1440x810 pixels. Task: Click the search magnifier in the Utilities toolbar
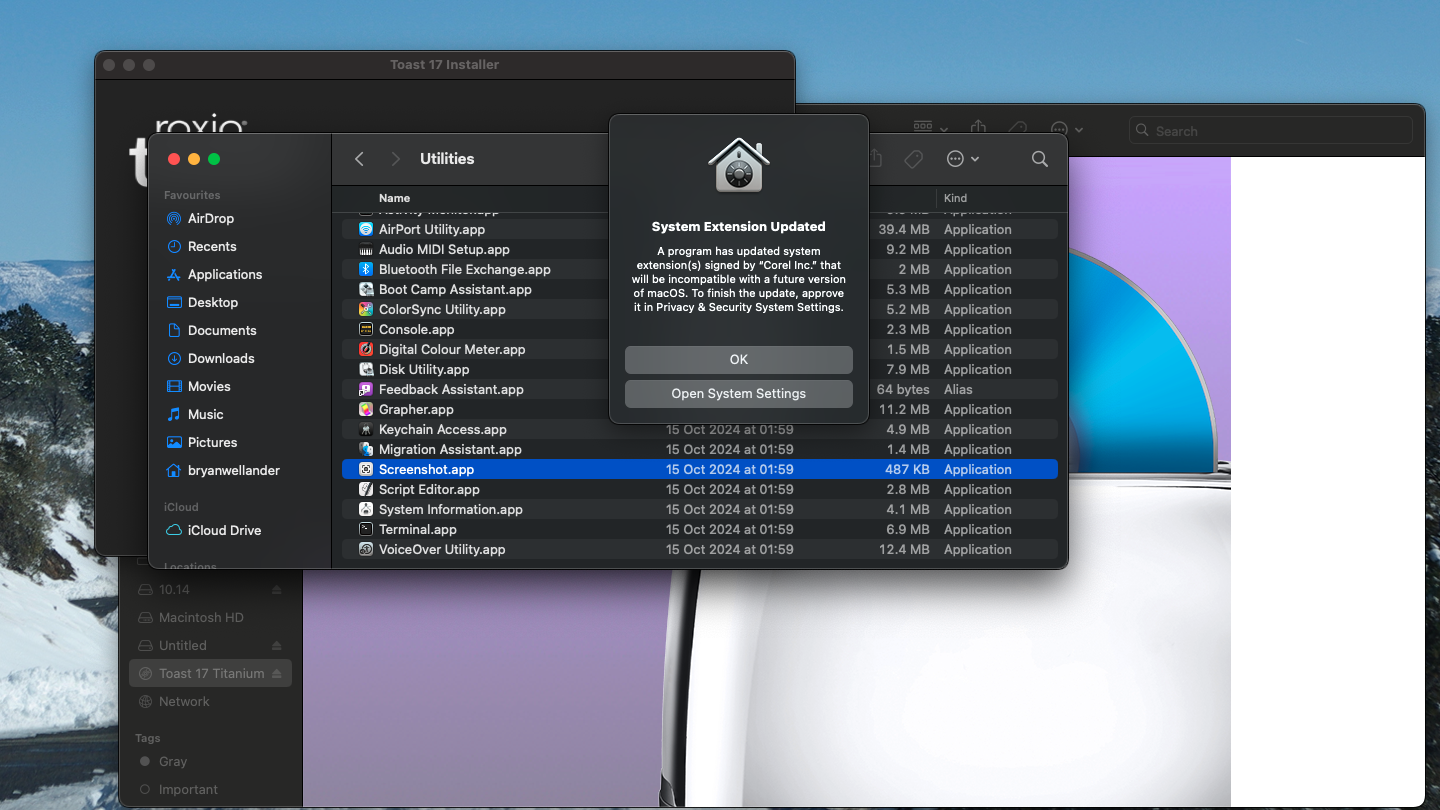pyautogui.click(x=1040, y=159)
